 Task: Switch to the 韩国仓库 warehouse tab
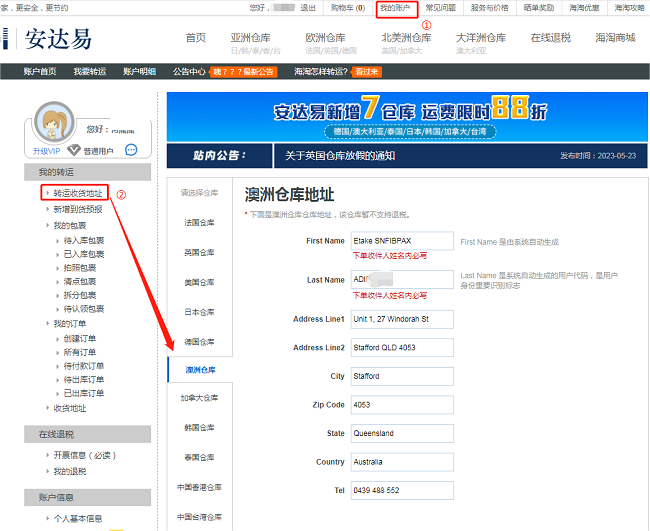point(199,428)
